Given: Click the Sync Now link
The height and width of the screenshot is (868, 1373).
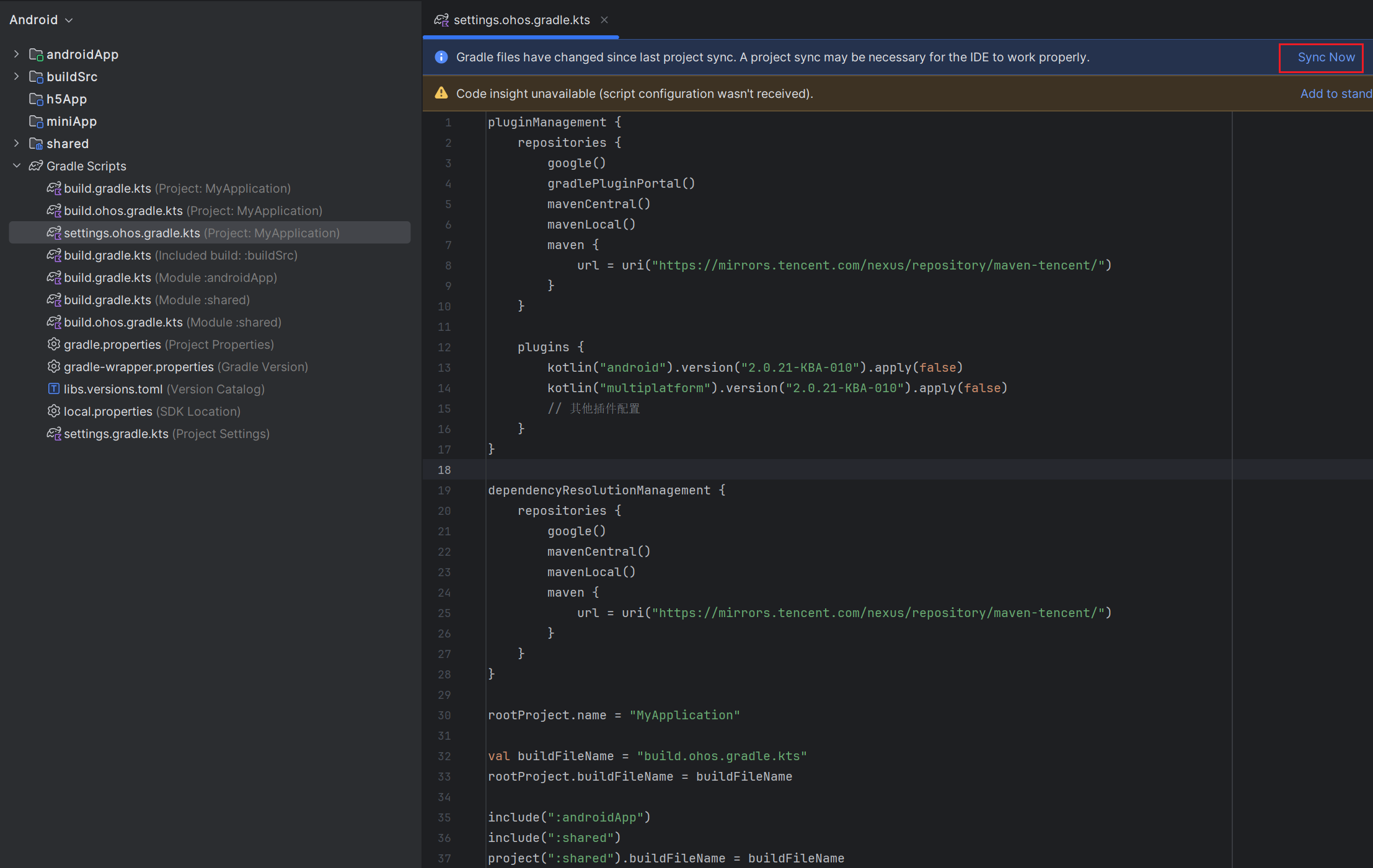Looking at the screenshot, I should [1325, 57].
